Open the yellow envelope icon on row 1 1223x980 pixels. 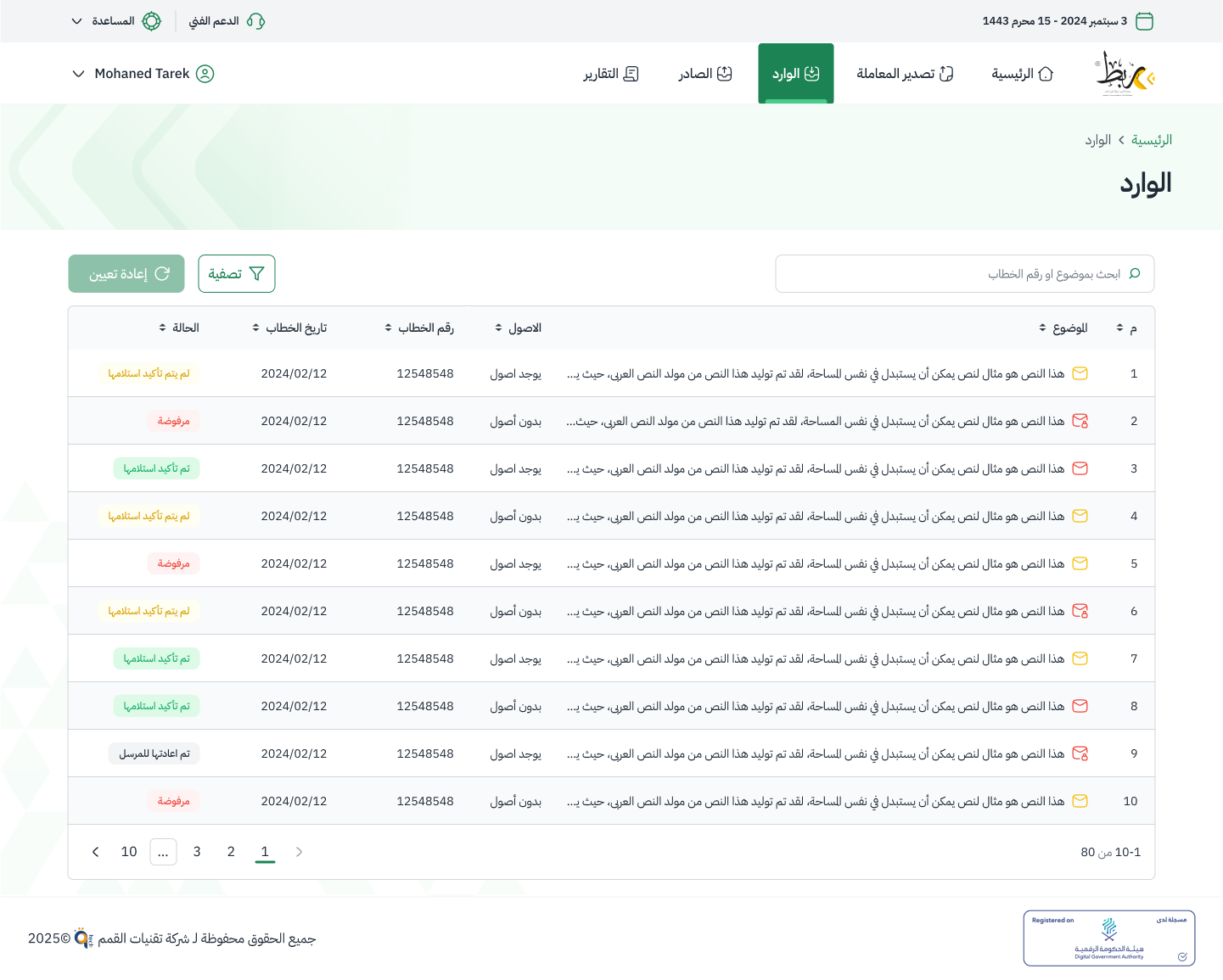coord(1080,373)
